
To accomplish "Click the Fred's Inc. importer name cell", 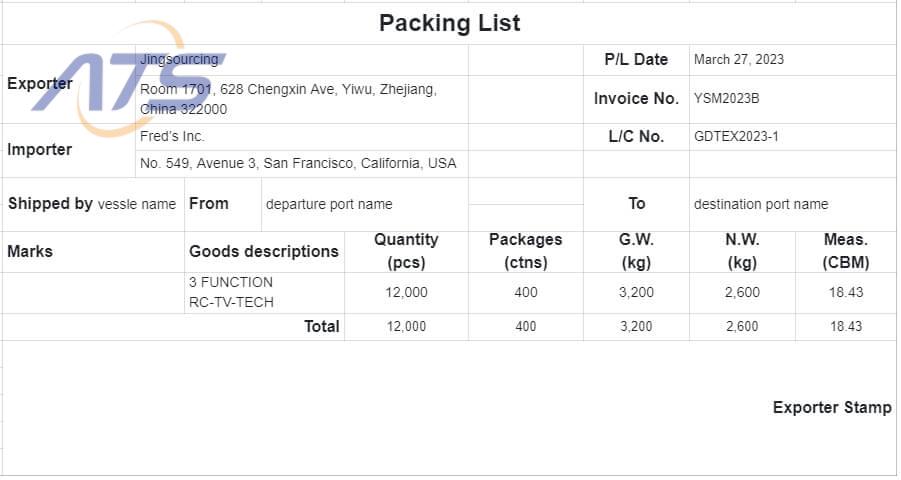I will click(302, 136).
